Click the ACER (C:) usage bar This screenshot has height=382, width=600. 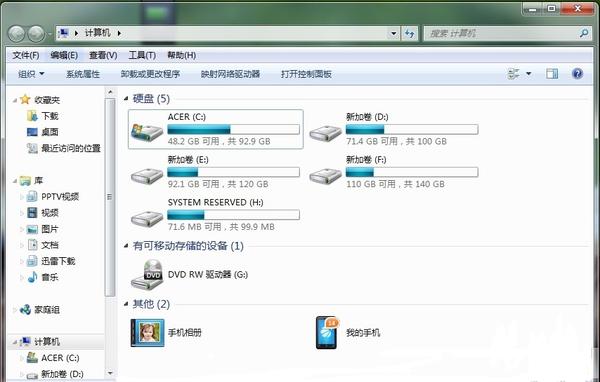coord(233,129)
